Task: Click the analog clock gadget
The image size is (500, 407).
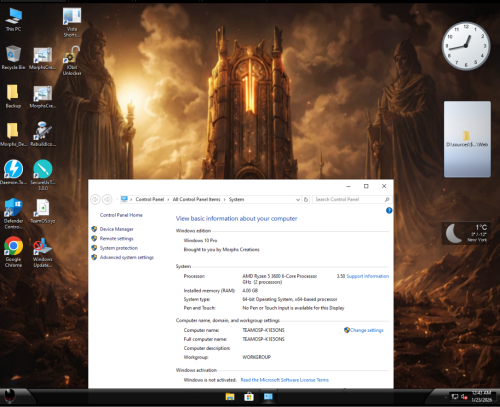Action: 466,46
